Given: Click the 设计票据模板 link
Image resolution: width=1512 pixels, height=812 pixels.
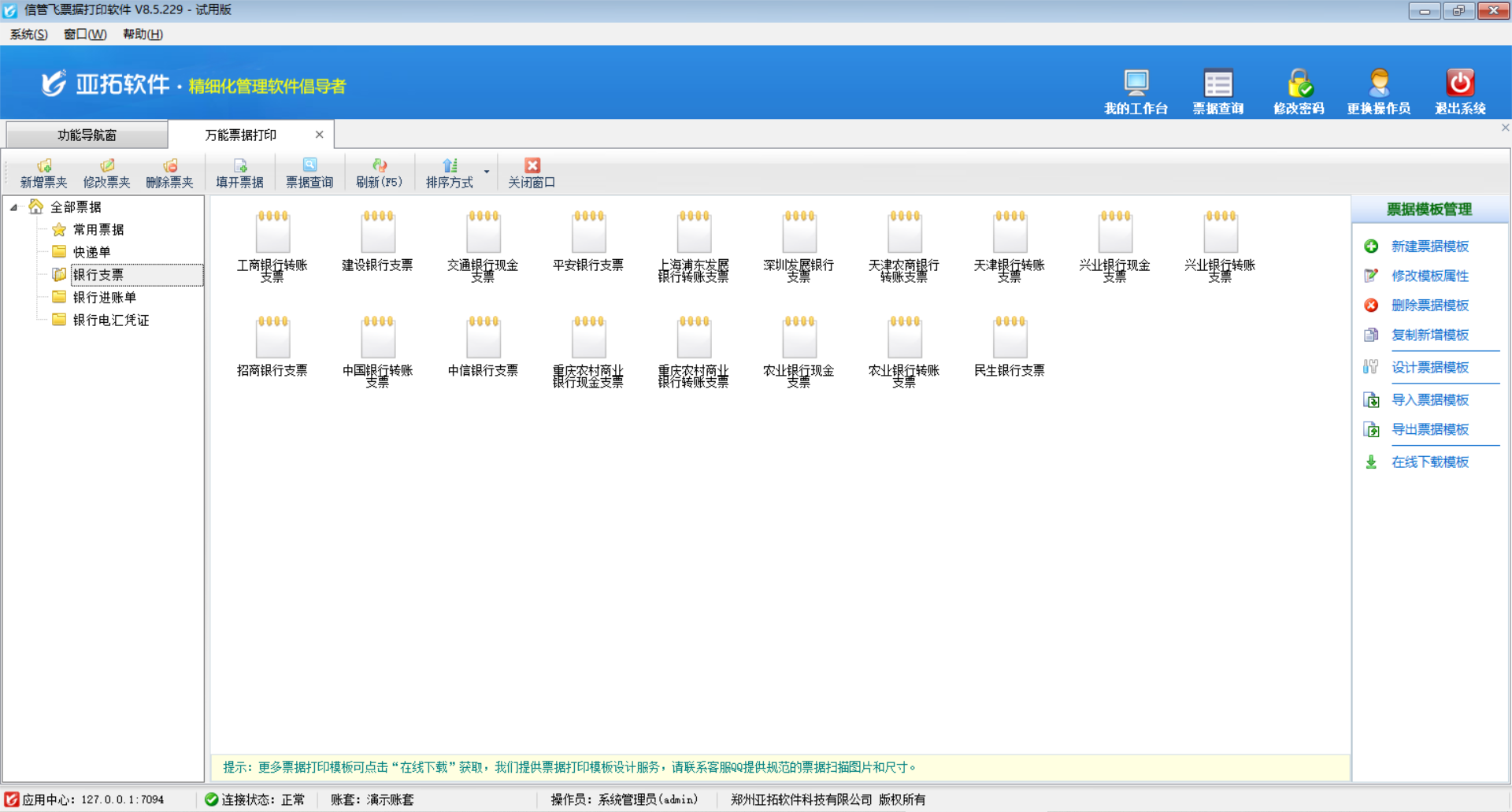Looking at the screenshot, I should click(x=1429, y=368).
